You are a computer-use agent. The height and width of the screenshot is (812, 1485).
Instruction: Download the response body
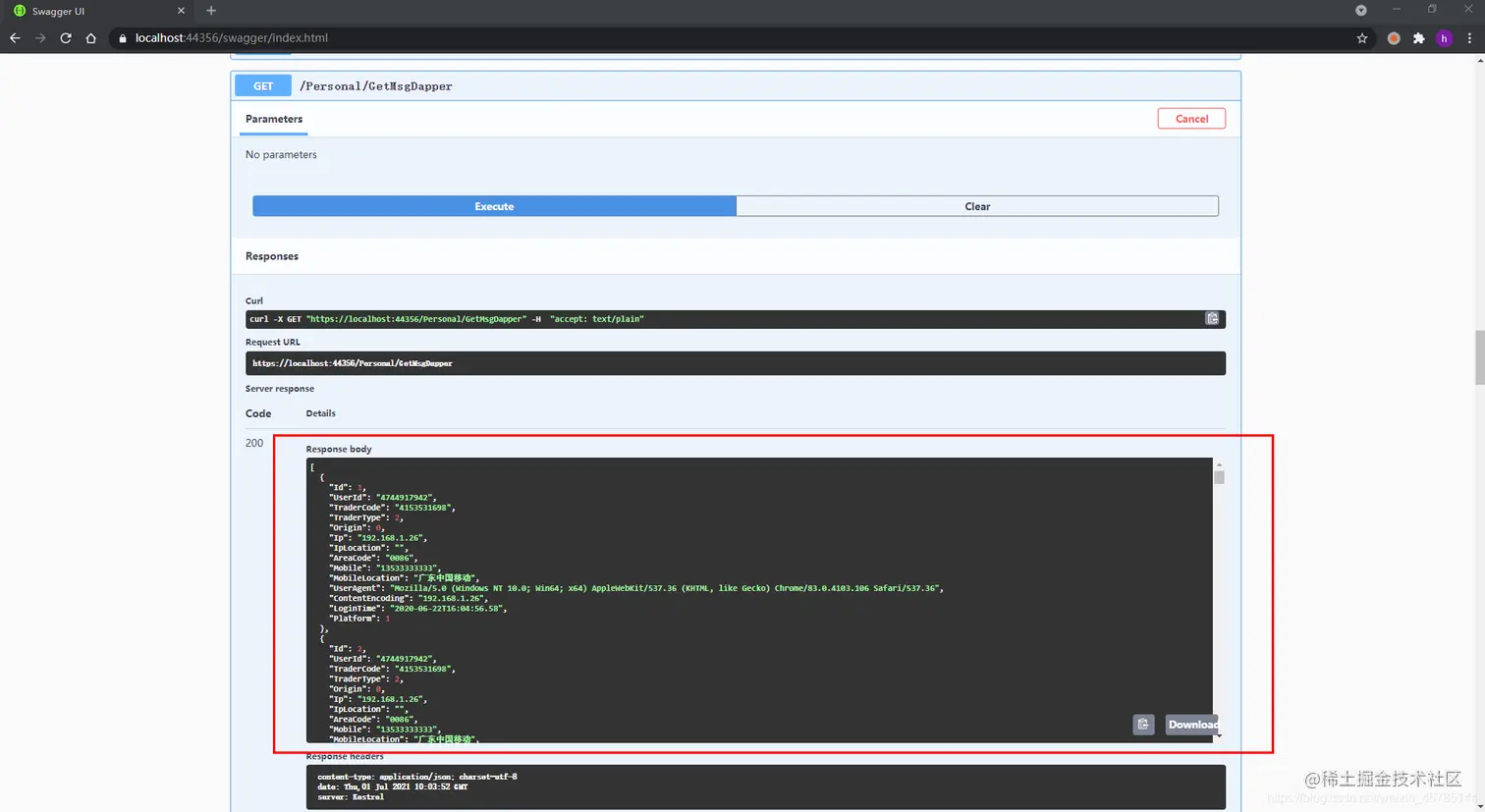[x=1192, y=725]
